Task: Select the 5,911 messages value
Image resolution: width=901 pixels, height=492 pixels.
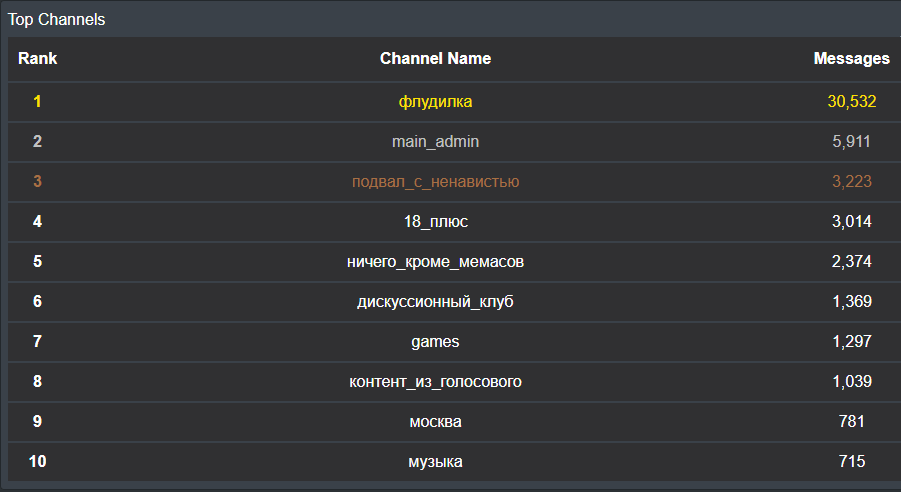Action: pyautogui.click(x=851, y=142)
